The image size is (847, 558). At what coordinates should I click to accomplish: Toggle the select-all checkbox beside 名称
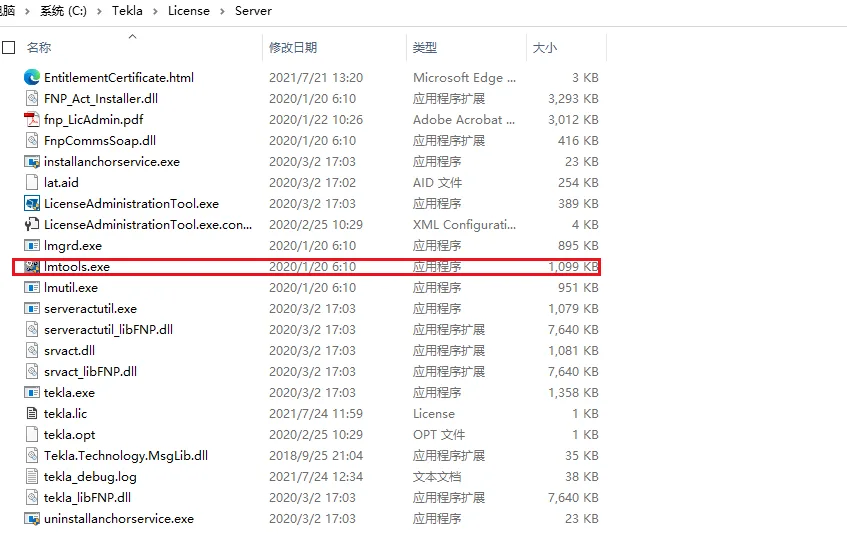pos(9,48)
